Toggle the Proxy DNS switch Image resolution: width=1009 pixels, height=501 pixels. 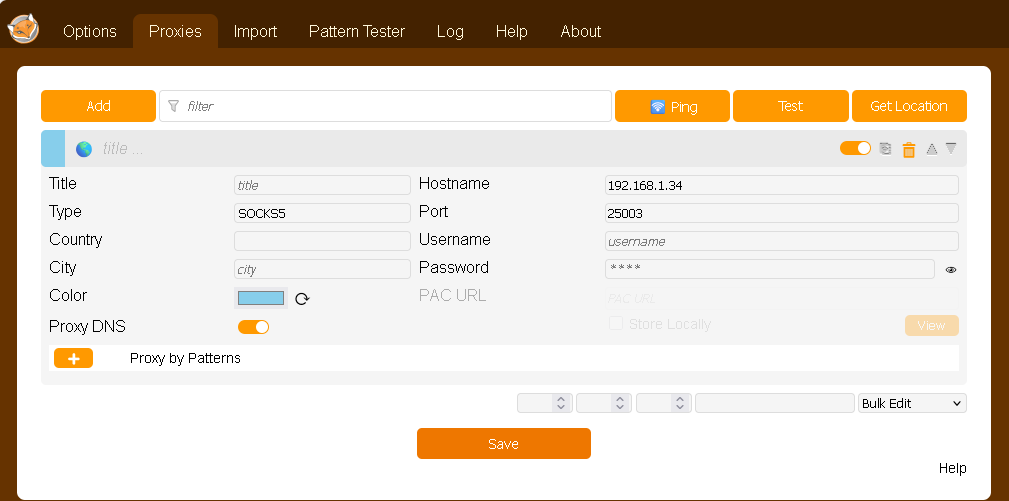pos(254,327)
